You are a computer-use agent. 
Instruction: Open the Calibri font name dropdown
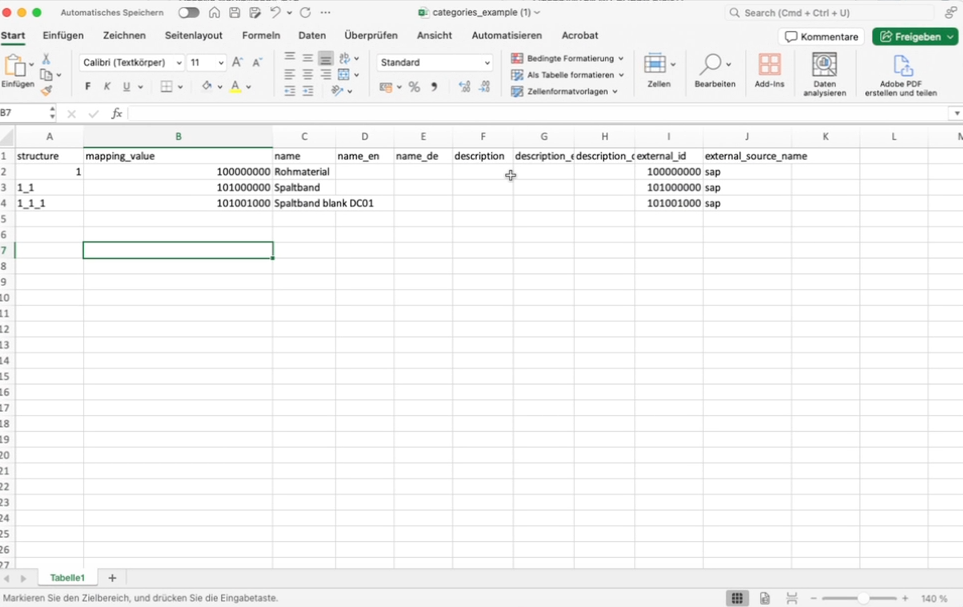click(179, 63)
